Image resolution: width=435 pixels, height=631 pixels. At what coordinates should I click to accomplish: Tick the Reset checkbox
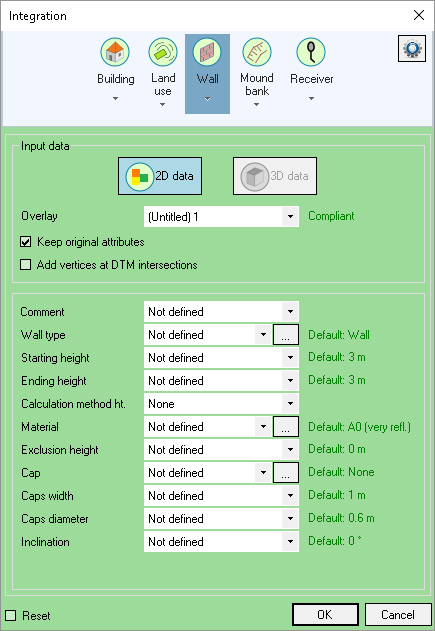(10, 615)
